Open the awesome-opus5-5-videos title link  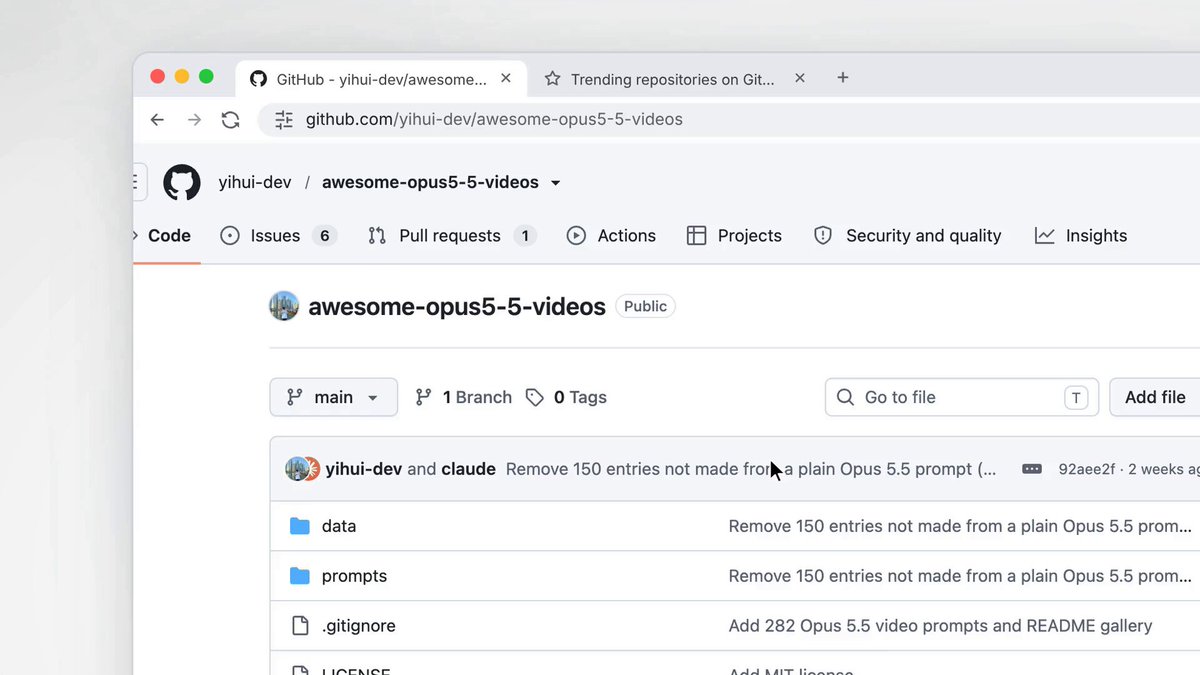[457, 306]
